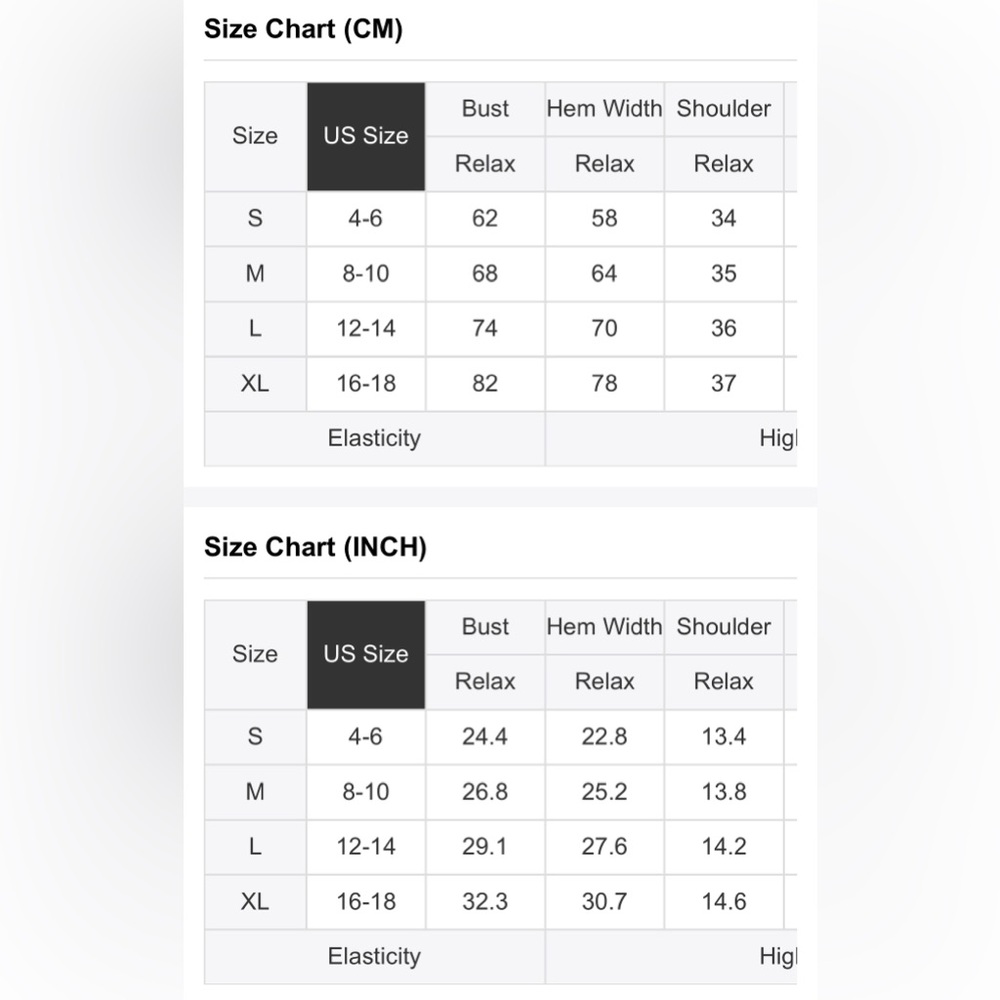Click shoulder value 36 in CM chart
The height and width of the screenshot is (1000, 1000).
(724, 328)
